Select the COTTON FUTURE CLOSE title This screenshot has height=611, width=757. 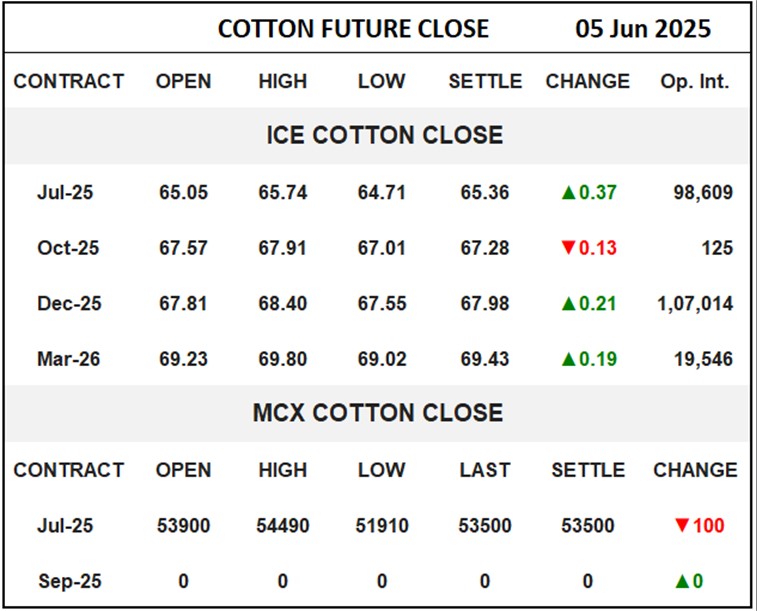353,29
